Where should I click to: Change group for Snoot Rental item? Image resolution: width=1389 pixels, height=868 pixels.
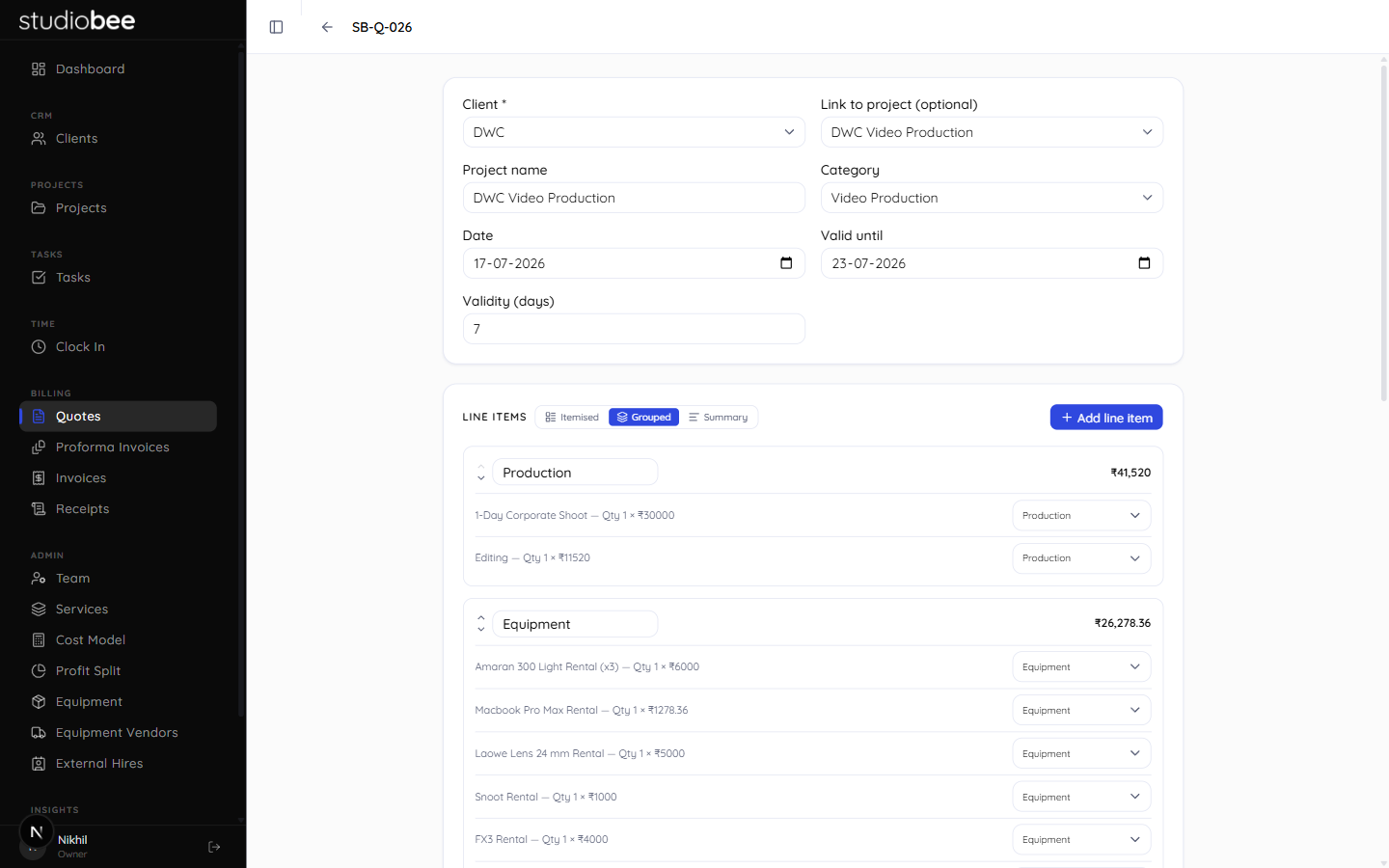pos(1081,798)
